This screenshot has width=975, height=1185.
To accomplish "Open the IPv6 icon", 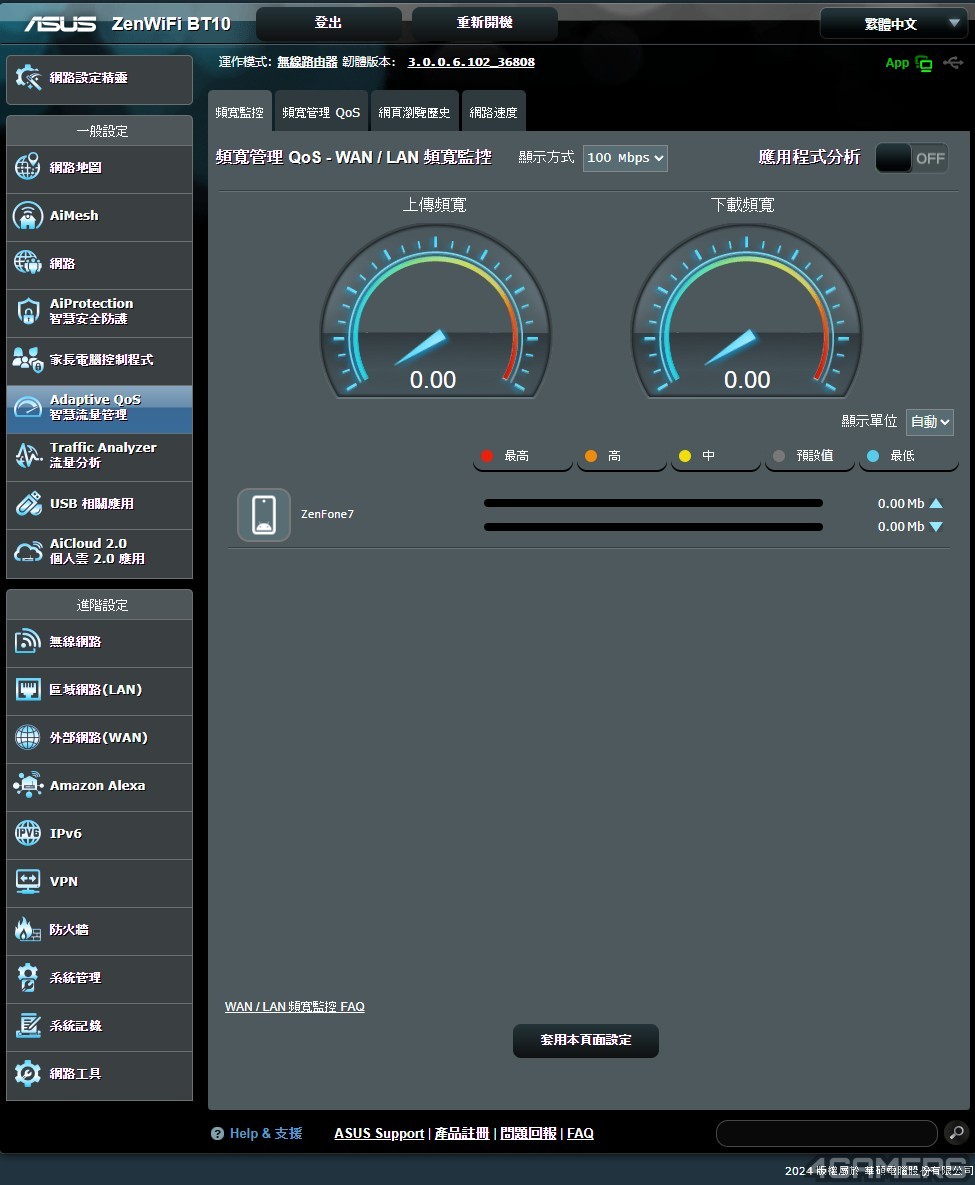I will click(28, 833).
